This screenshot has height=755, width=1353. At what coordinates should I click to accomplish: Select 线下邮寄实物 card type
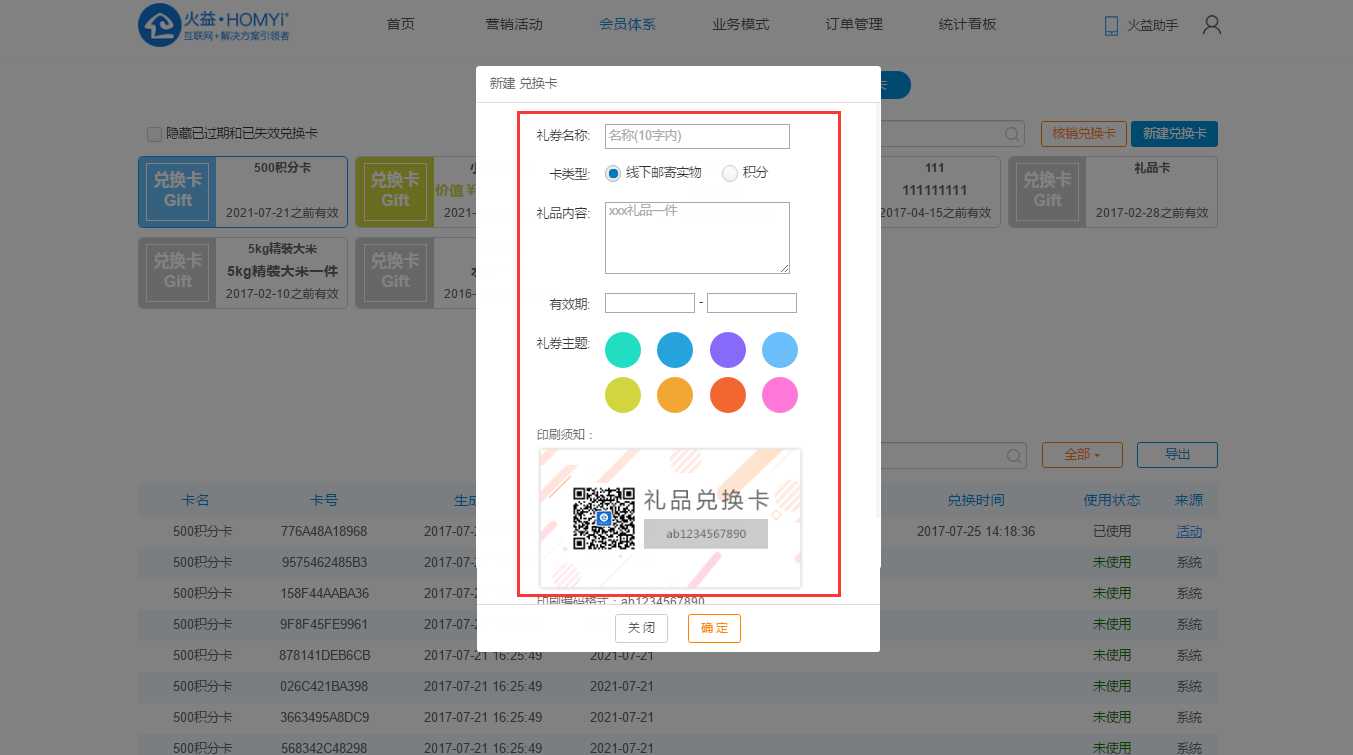click(614, 173)
